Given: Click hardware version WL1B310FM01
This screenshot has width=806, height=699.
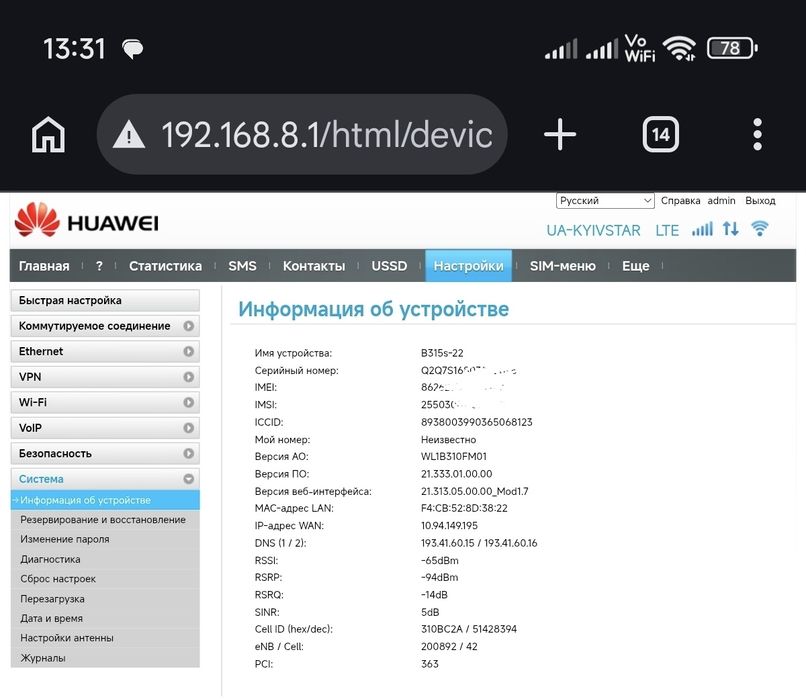Looking at the screenshot, I should pyautogui.click(x=454, y=456).
